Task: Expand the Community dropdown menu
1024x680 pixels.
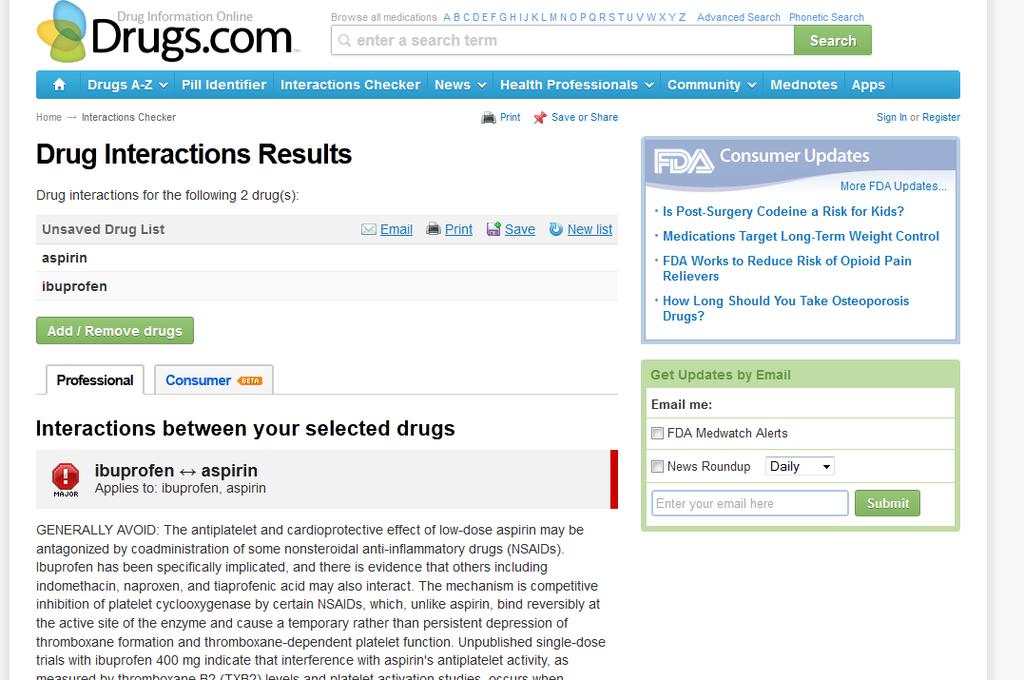Action: pos(711,85)
